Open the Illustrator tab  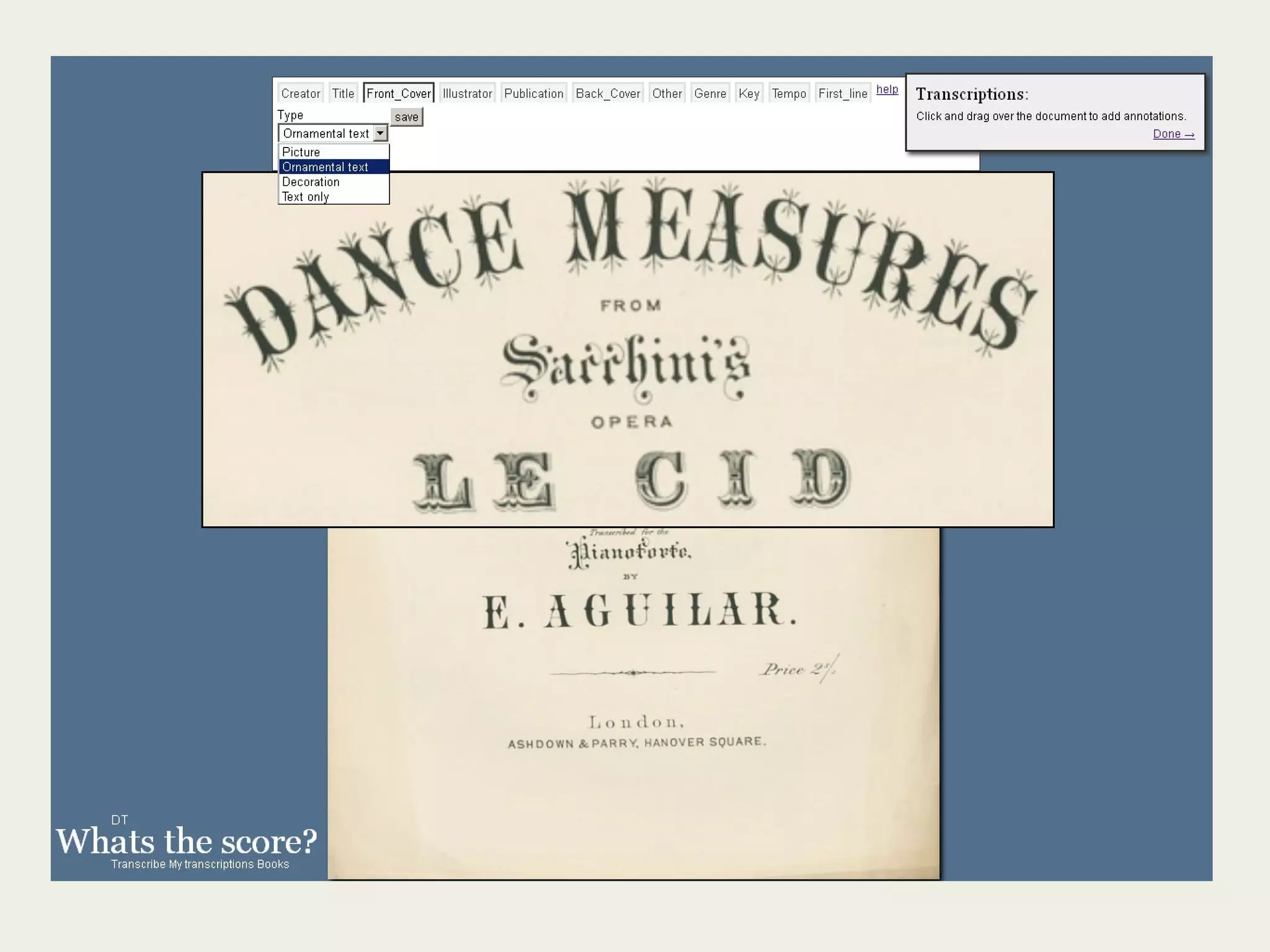tap(467, 94)
